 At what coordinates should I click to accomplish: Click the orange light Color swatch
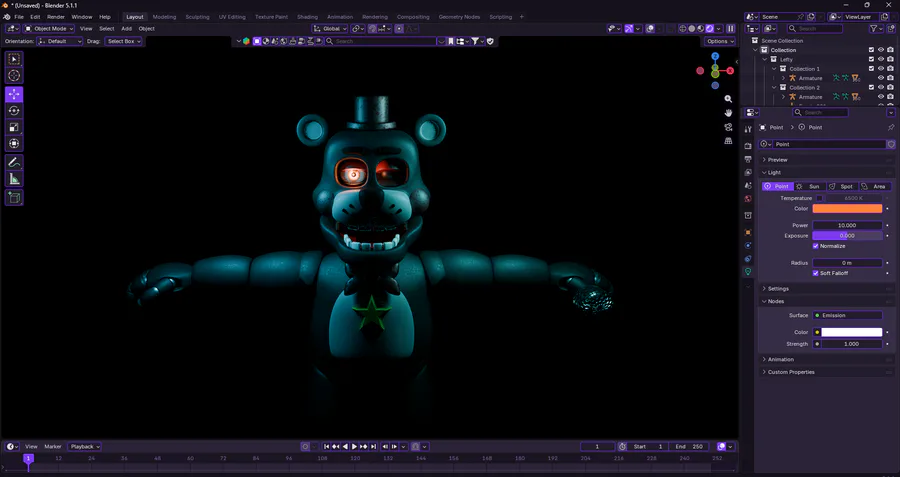(847, 209)
